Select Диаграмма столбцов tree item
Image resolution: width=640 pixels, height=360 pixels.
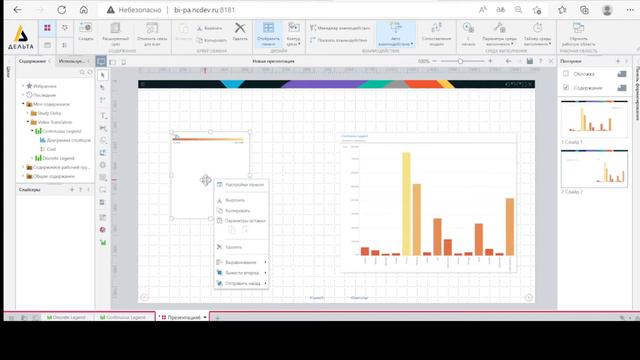click(x=65, y=140)
